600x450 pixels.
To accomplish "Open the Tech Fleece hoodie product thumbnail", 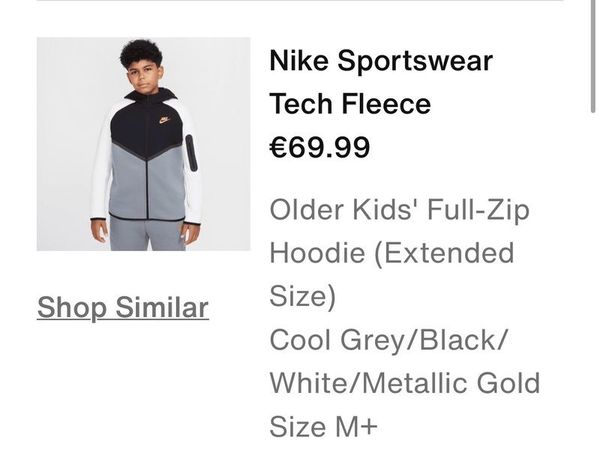I will (x=143, y=144).
